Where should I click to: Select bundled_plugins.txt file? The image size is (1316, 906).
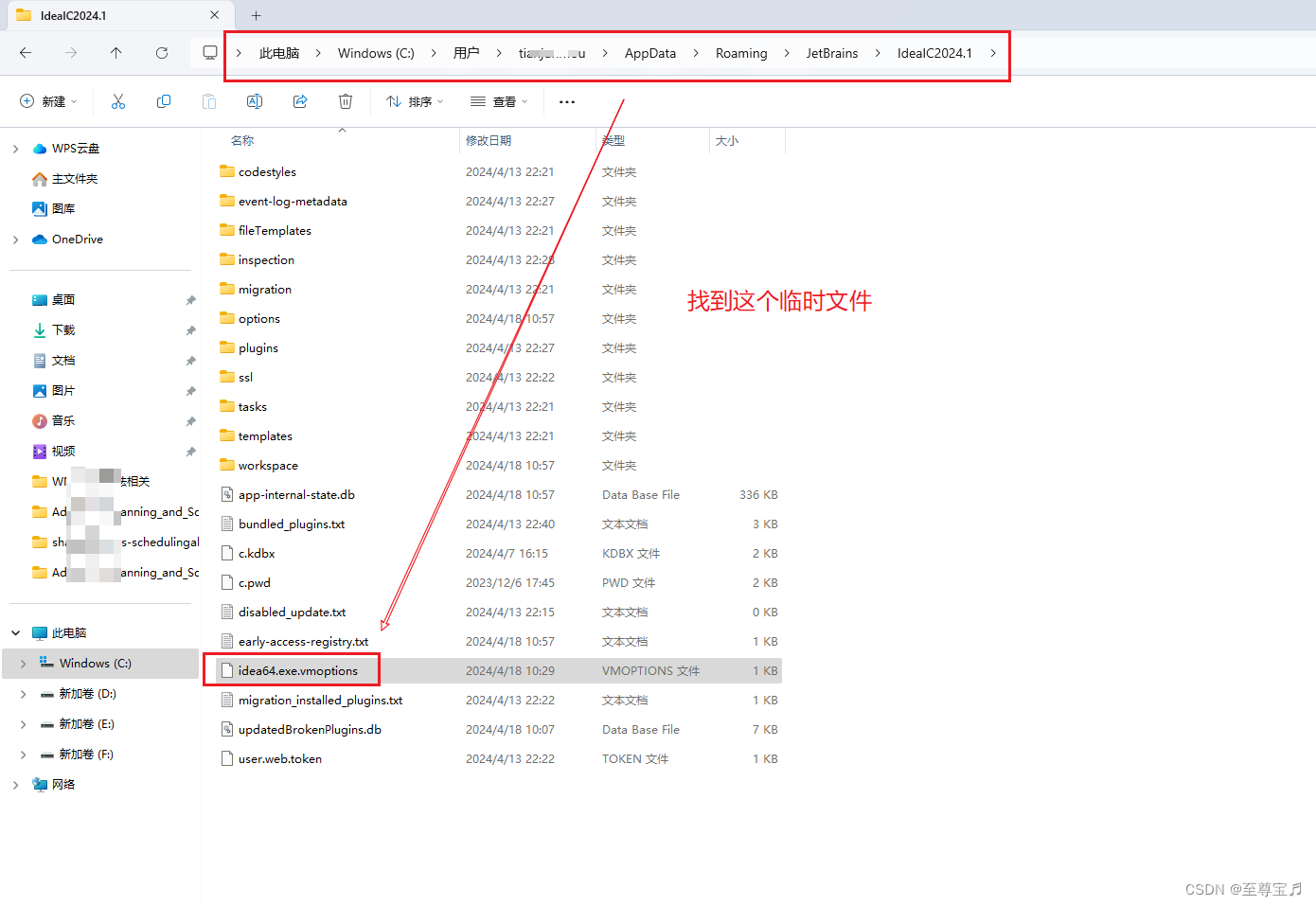[x=292, y=524]
